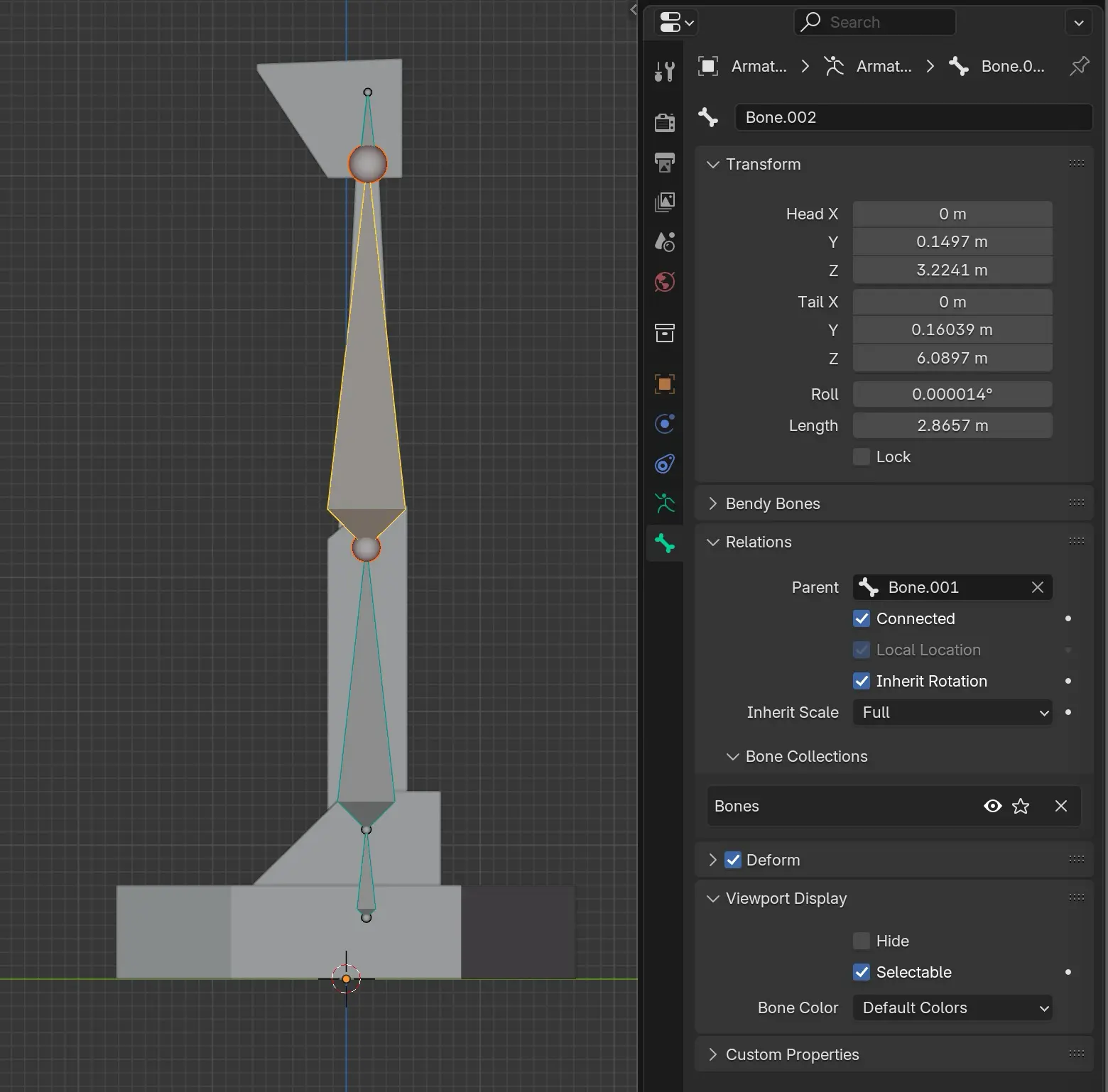Remove bone from Bones collection
Screen dimensions: 1108x1092
(x=1060, y=806)
